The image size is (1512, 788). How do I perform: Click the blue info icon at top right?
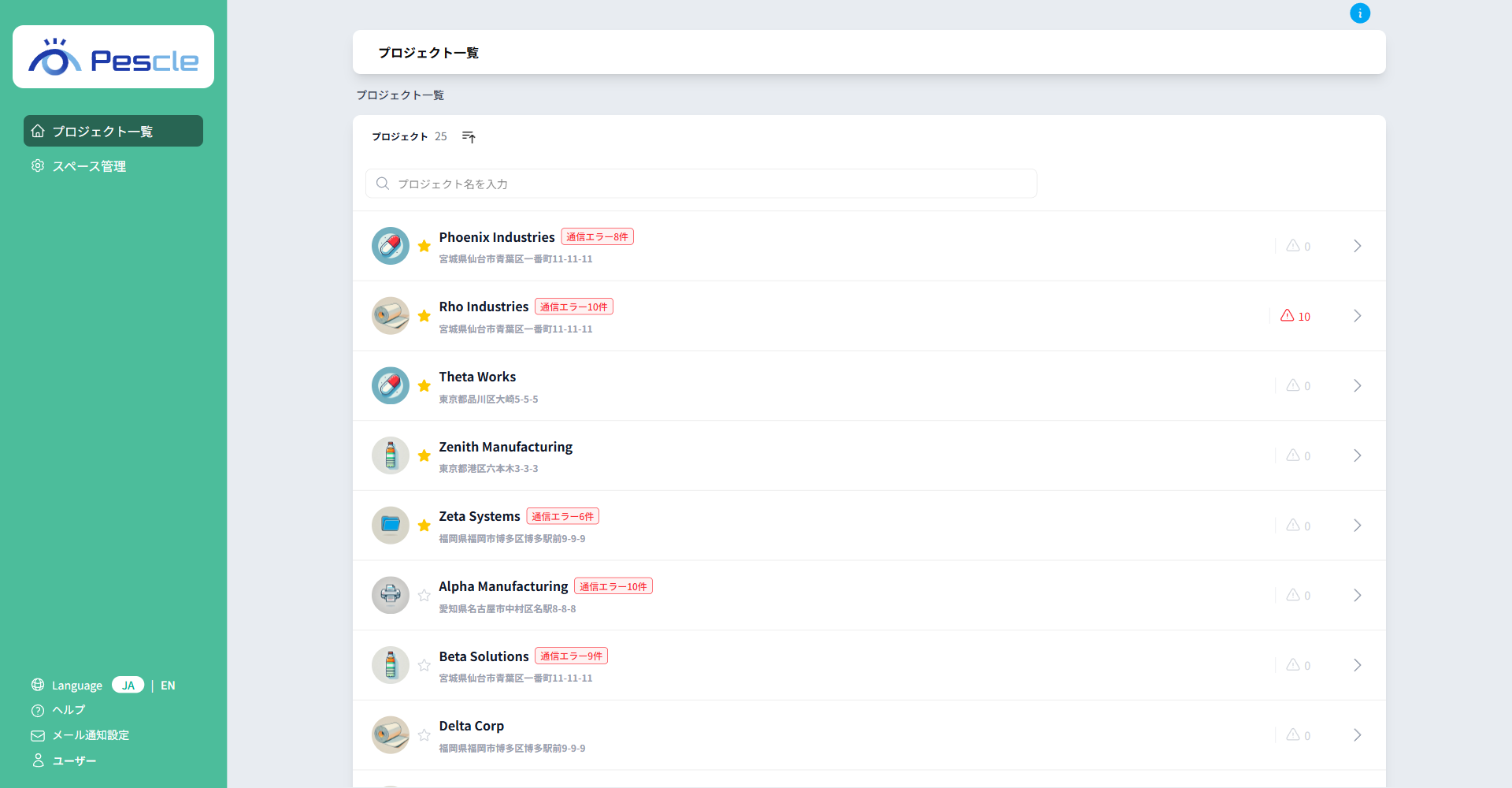point(1360,13)
